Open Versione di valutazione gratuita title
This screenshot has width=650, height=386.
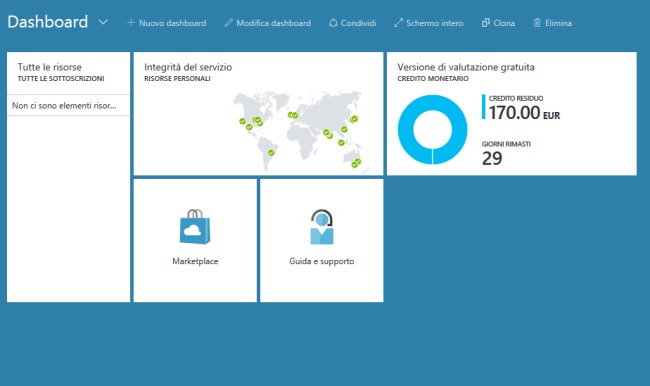pos(466,67)
